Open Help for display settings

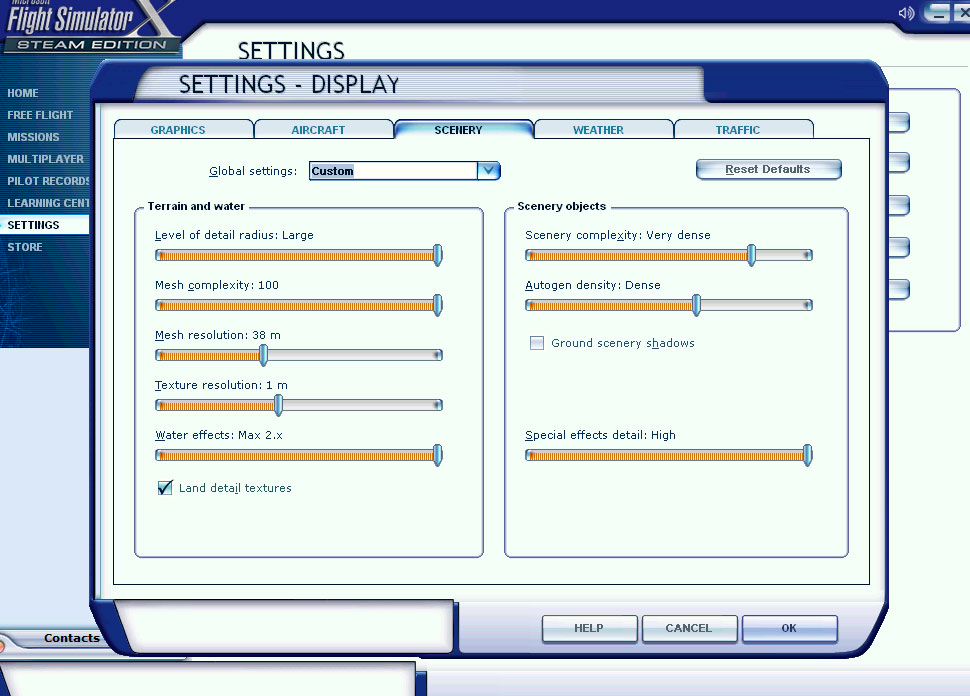coord(589,628)
